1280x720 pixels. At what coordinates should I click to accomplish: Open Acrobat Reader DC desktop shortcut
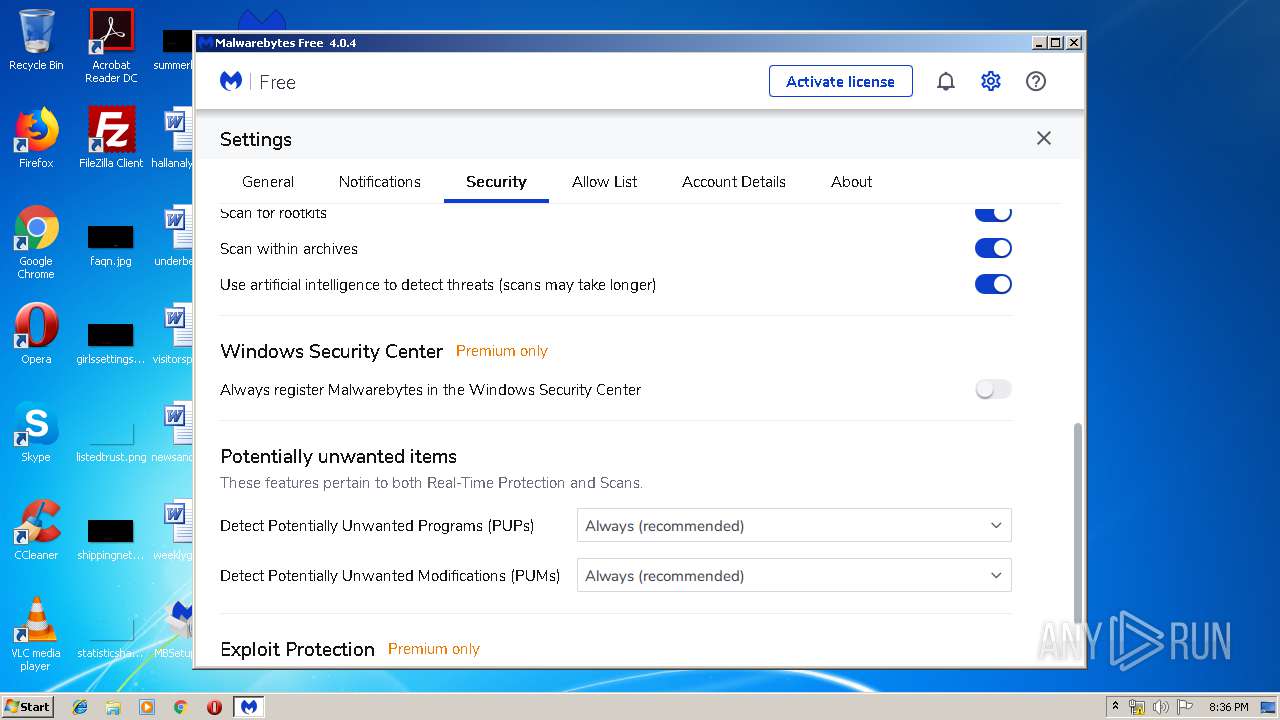pos(111,46)
